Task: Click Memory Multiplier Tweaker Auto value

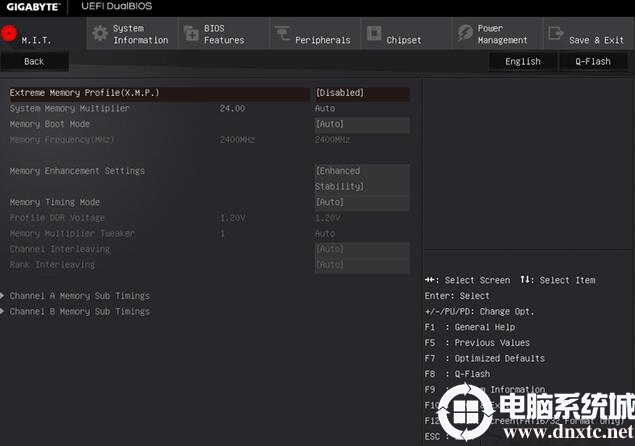Action: click(x=325, y=233)
